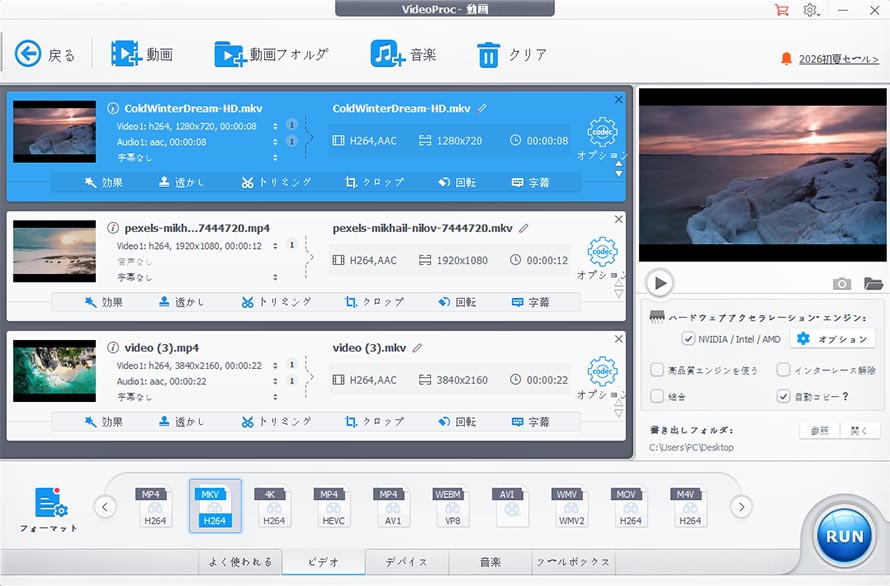
Task: Rename output ColdWinterDream-HD.mkv with pencil icon
Action: [482, 108]
